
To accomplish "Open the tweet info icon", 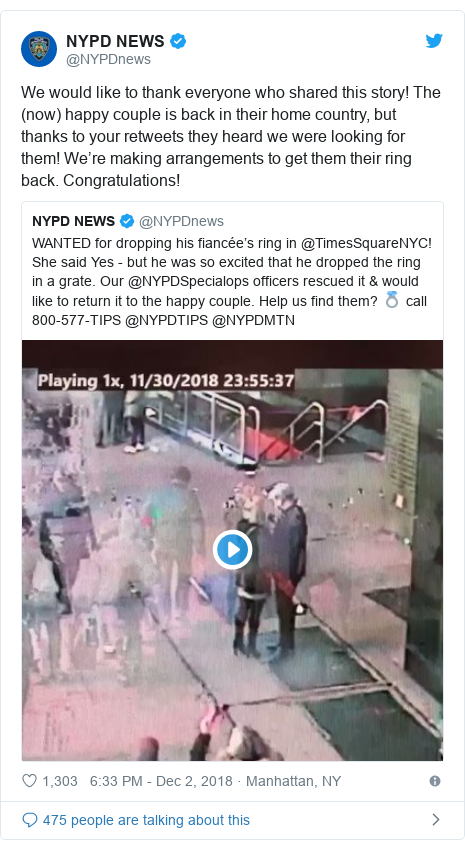I will (435, 781).
